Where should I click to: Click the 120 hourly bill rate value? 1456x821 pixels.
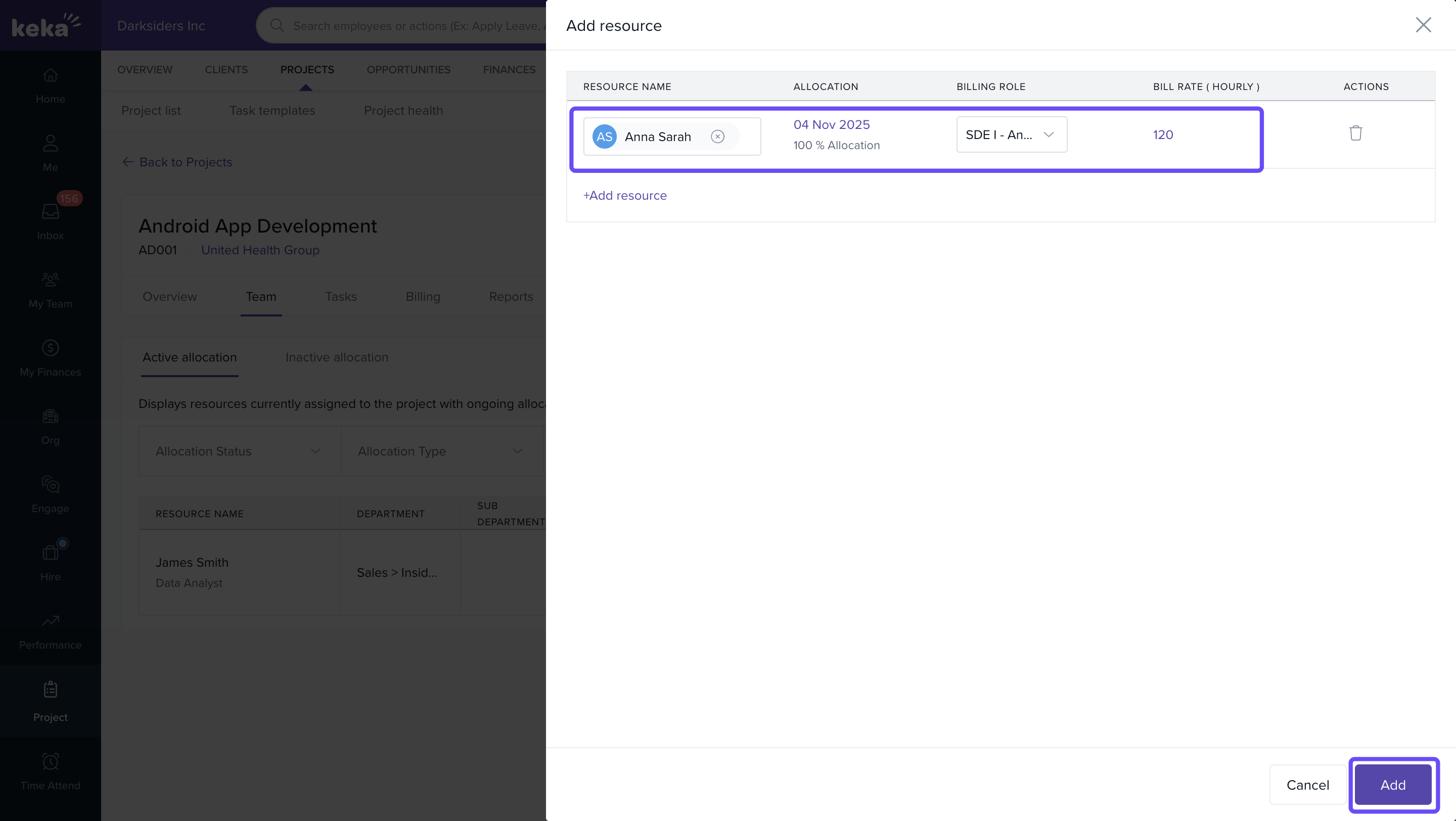(x=1163, y=134)
